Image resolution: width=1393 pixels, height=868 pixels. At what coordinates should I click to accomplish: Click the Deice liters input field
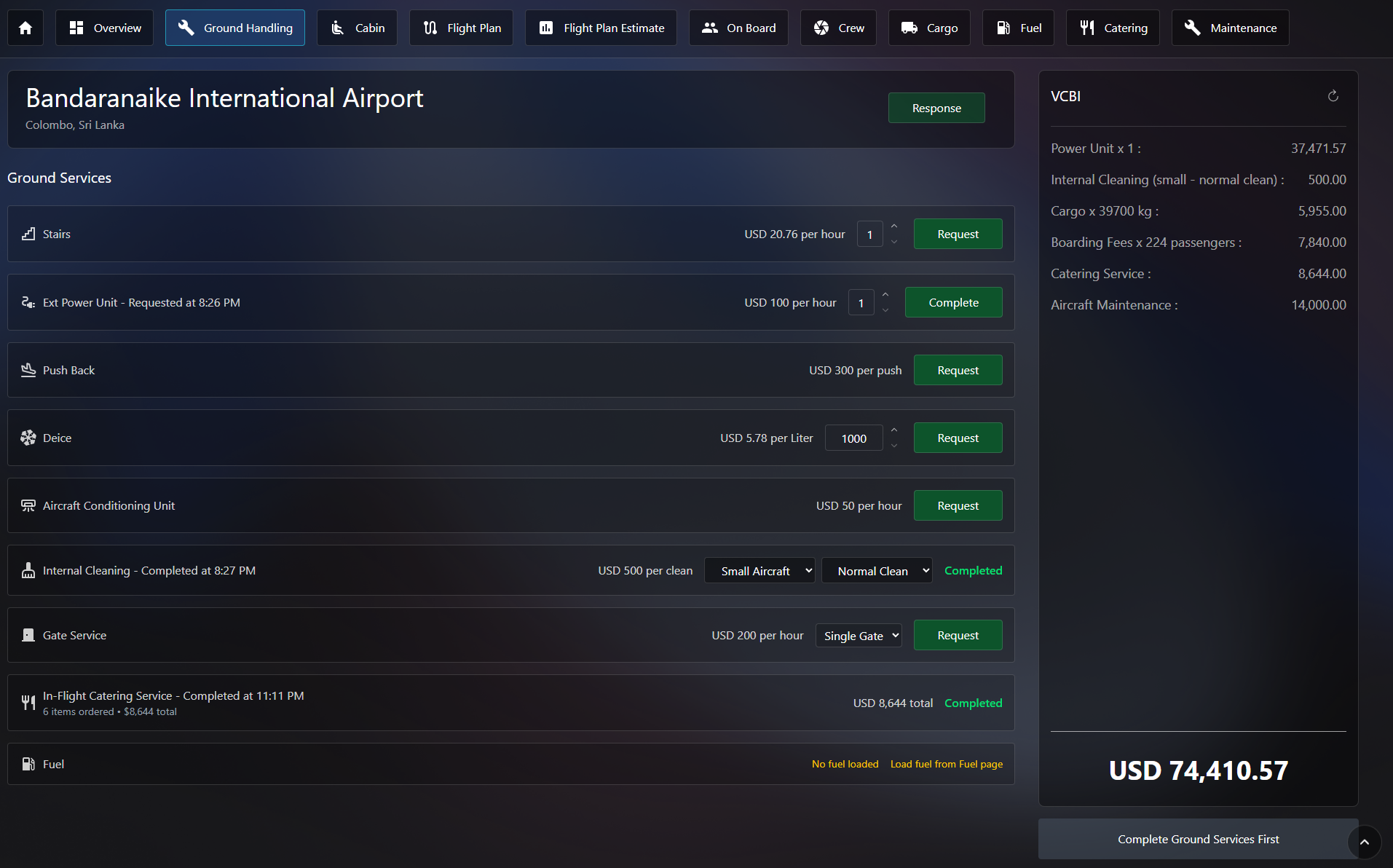(853, 438)
